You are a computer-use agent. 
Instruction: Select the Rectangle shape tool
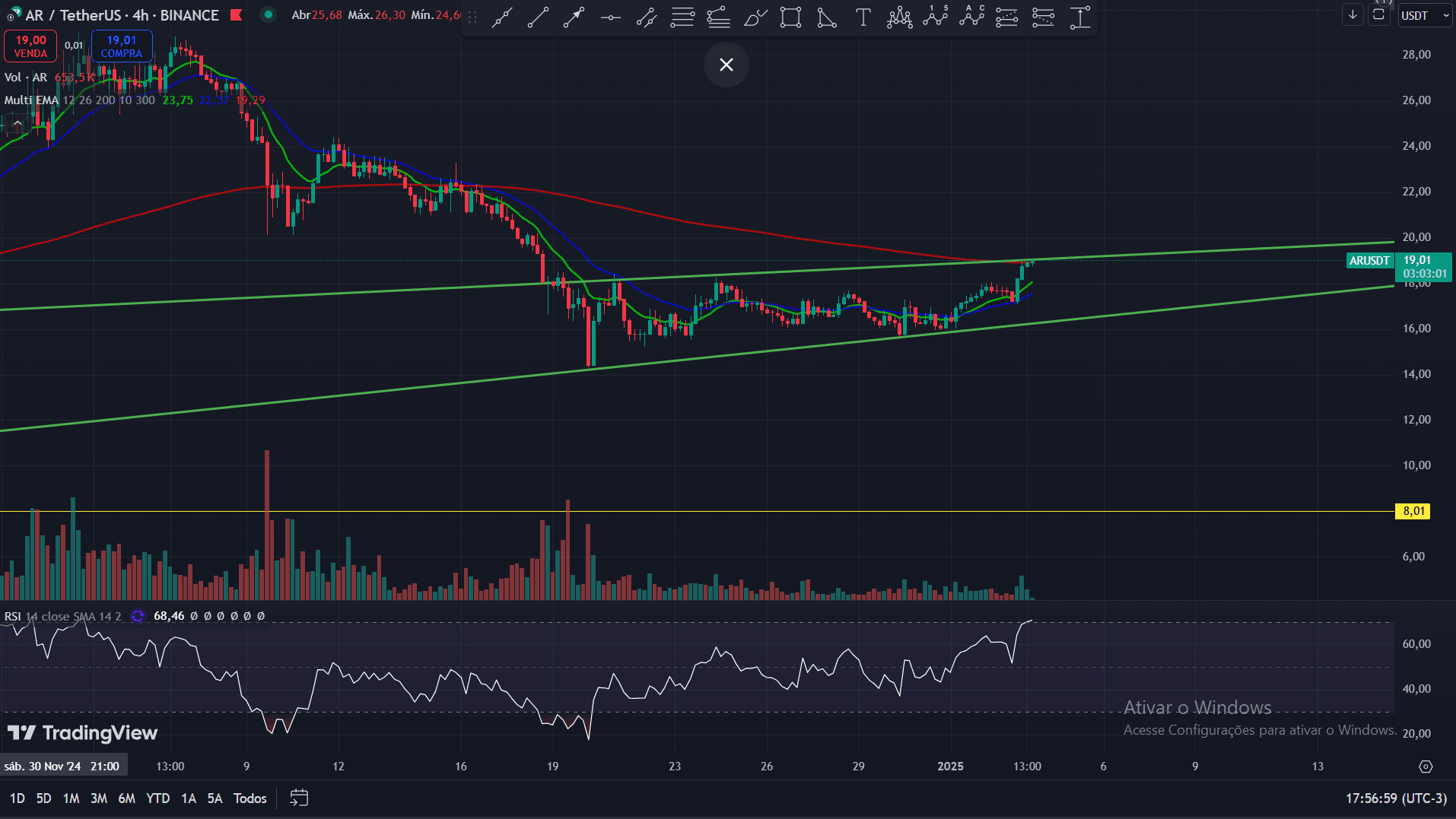click(790, 17)
